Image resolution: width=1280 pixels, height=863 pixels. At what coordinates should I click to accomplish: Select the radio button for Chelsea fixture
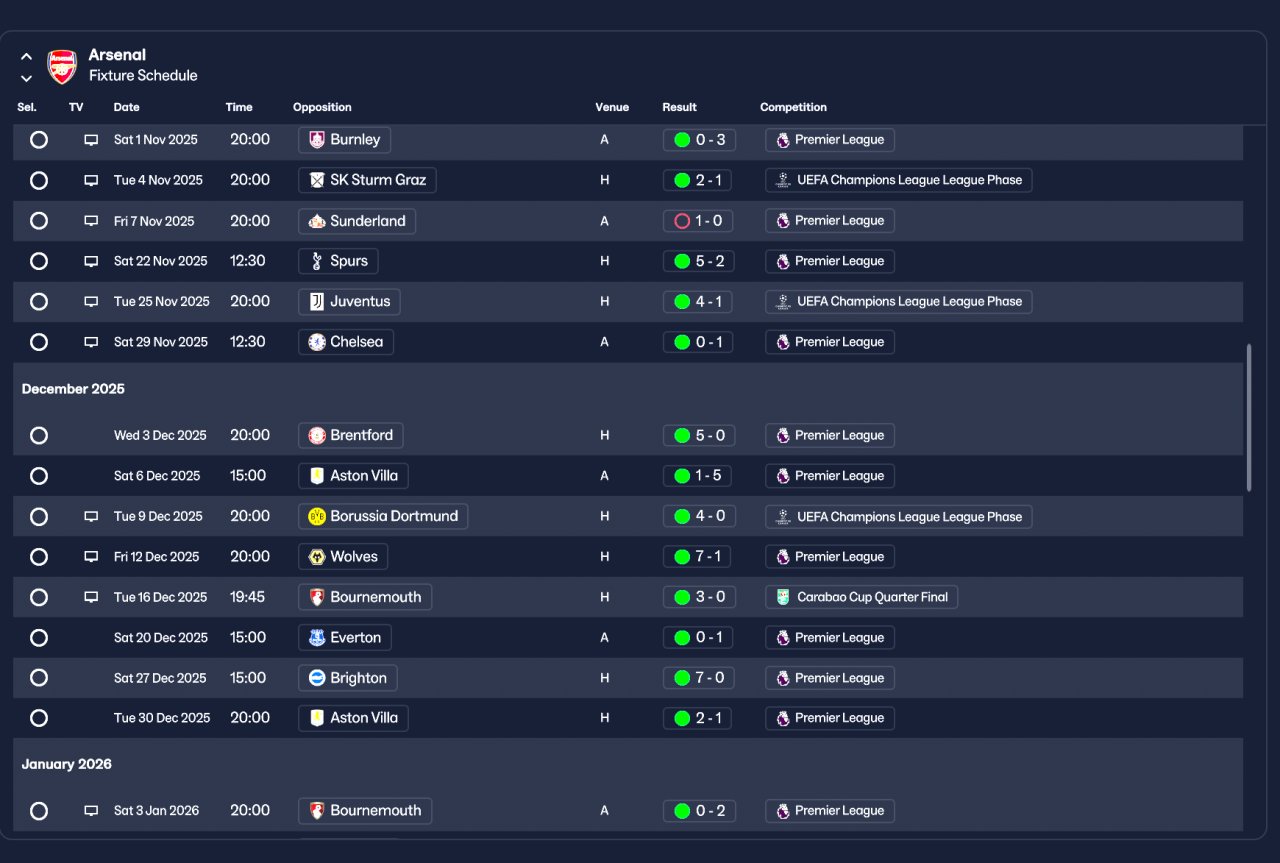click(39, 342)
